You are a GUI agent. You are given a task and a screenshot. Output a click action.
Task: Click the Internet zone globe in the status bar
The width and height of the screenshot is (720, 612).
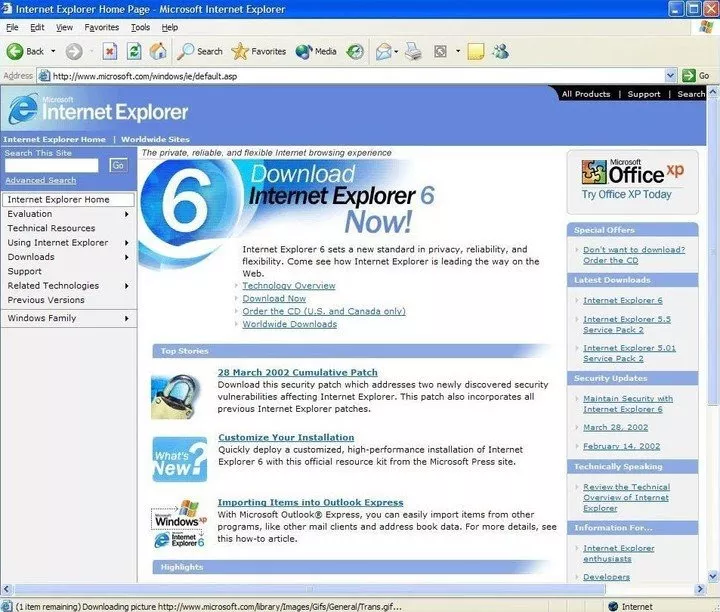click(x=613, y=606)
